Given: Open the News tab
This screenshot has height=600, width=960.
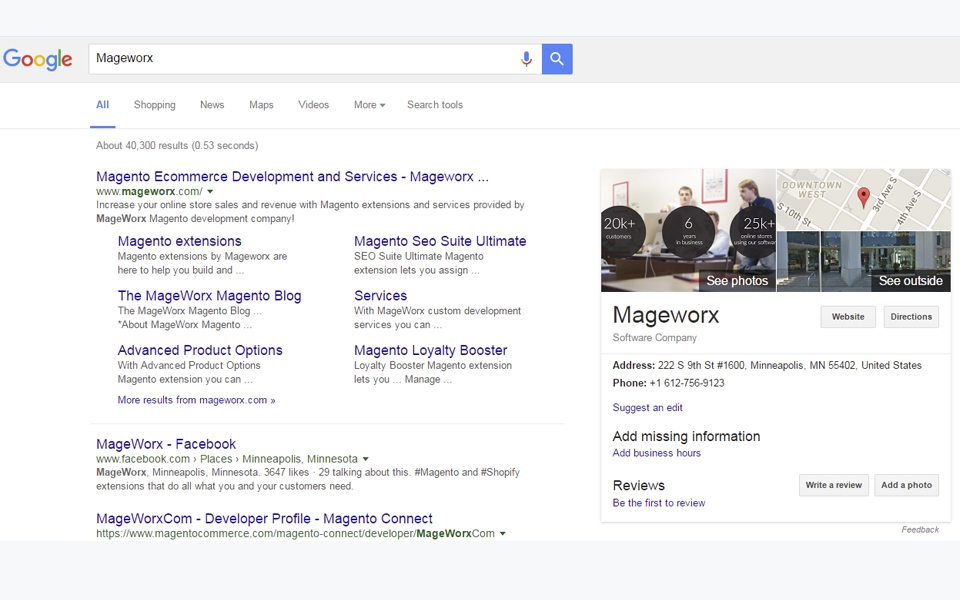Looking at the screenshot, I should (x=212, y=105).
